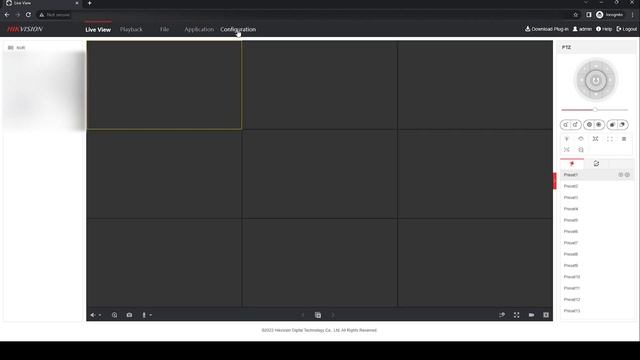Click the red manual tracking icon

tap(567, 150)
